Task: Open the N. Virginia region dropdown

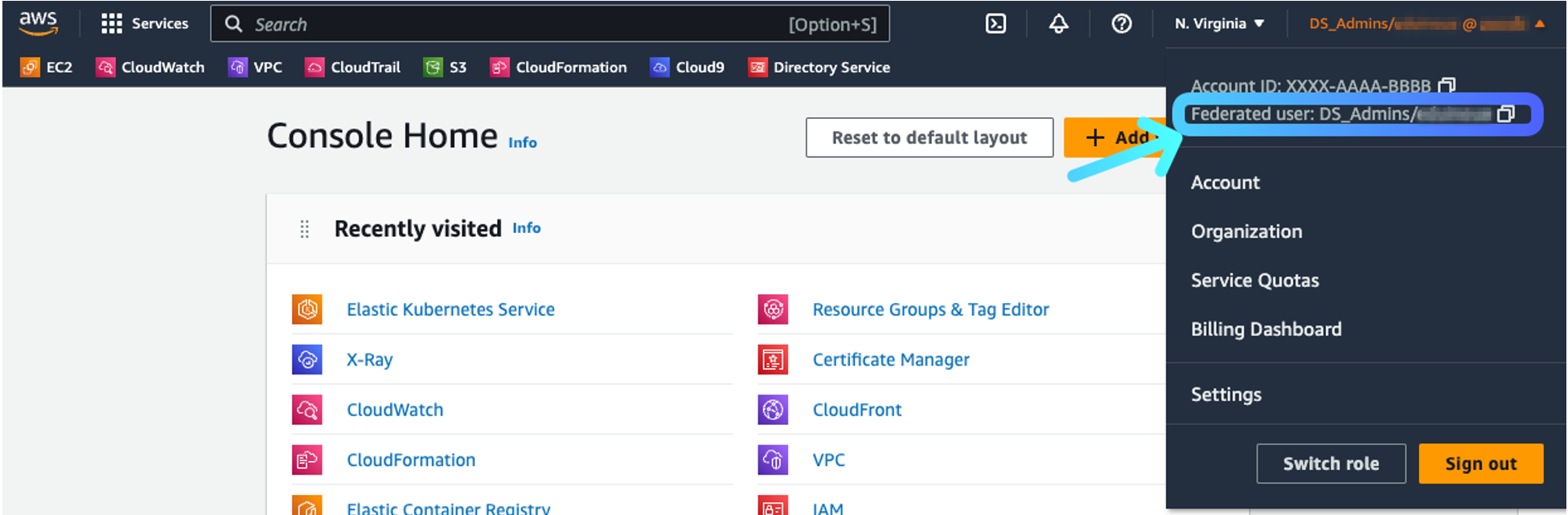Action: pyautogui.click(x=1219, y=24)
